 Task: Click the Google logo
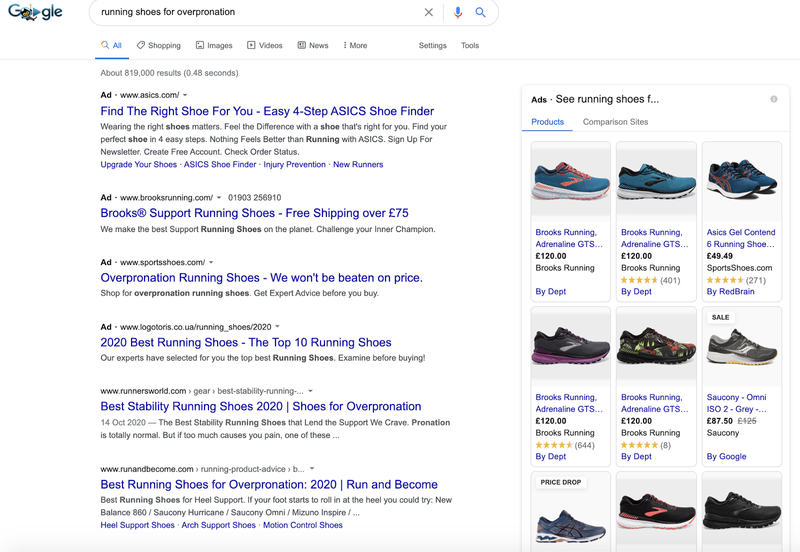pyautogui.click(x=35, y=12)
